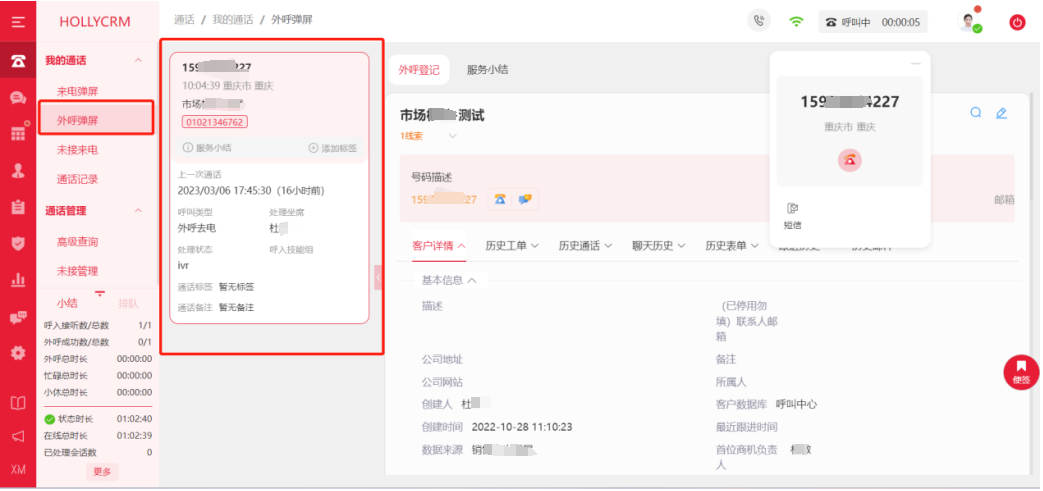Click the red power logout button
1043x491 pixels.
coord(1018,22)
